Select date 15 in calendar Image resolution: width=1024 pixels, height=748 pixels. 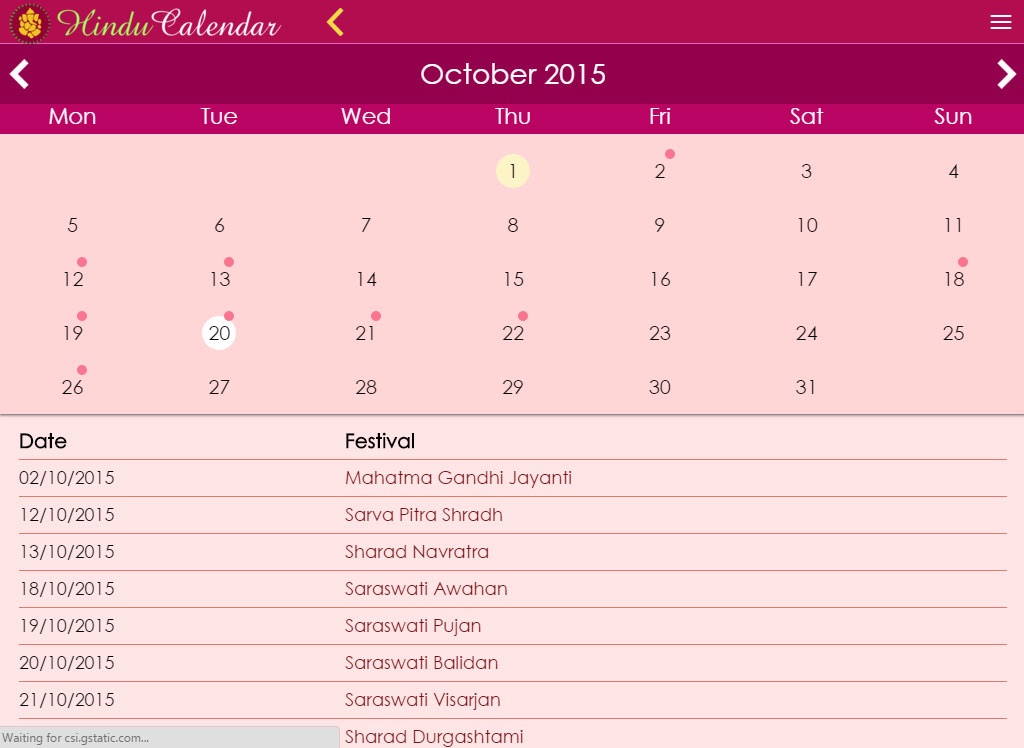click(x=513, y=280)
